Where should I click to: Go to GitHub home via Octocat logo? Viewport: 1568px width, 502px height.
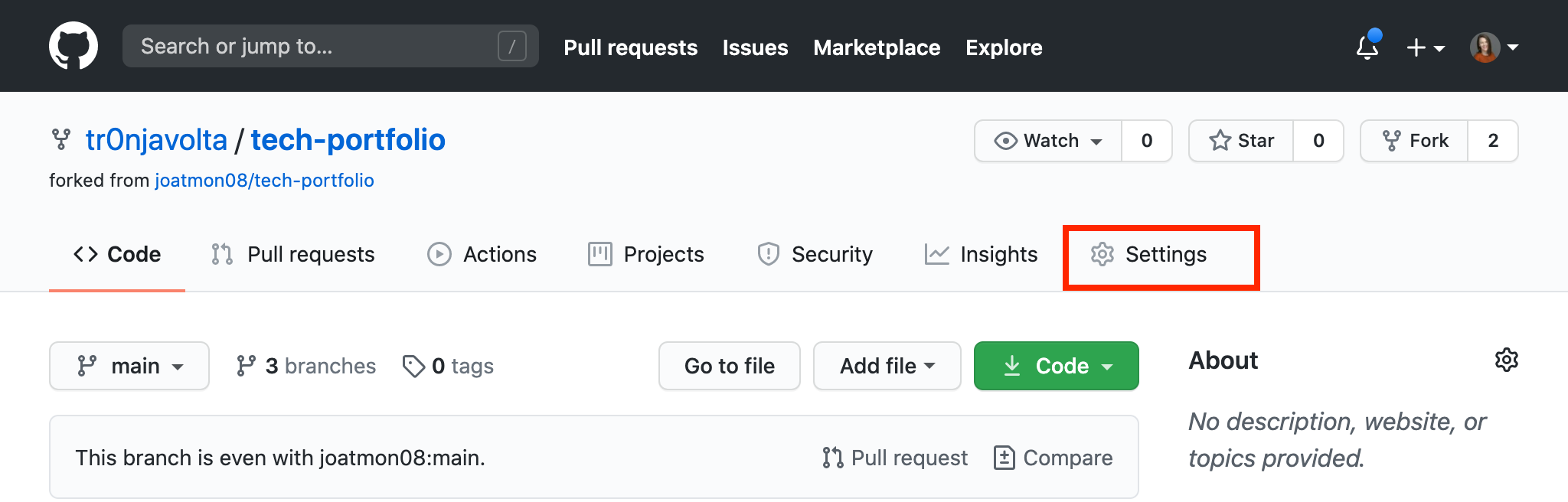[73, 46]
